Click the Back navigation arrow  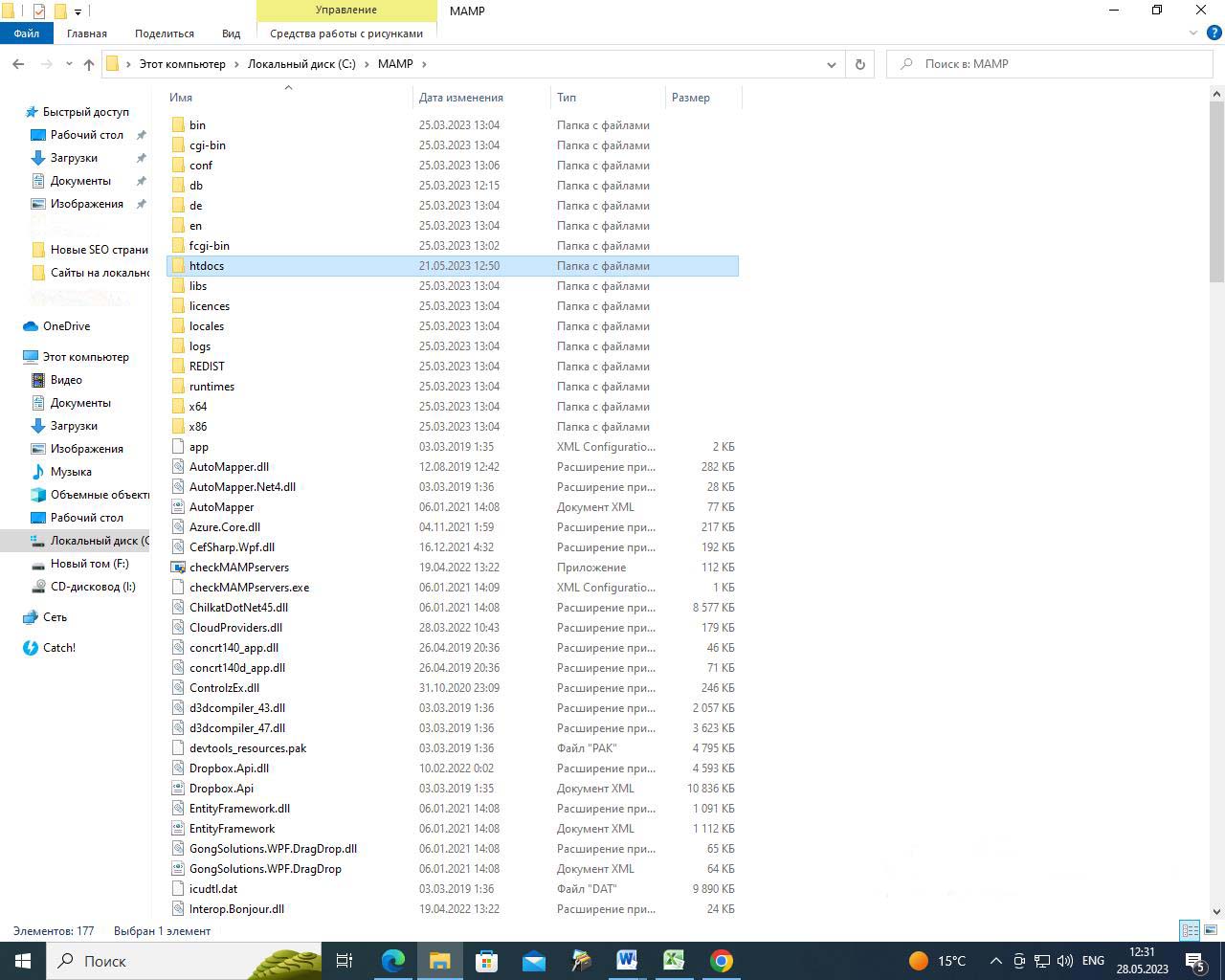point(18,64)
